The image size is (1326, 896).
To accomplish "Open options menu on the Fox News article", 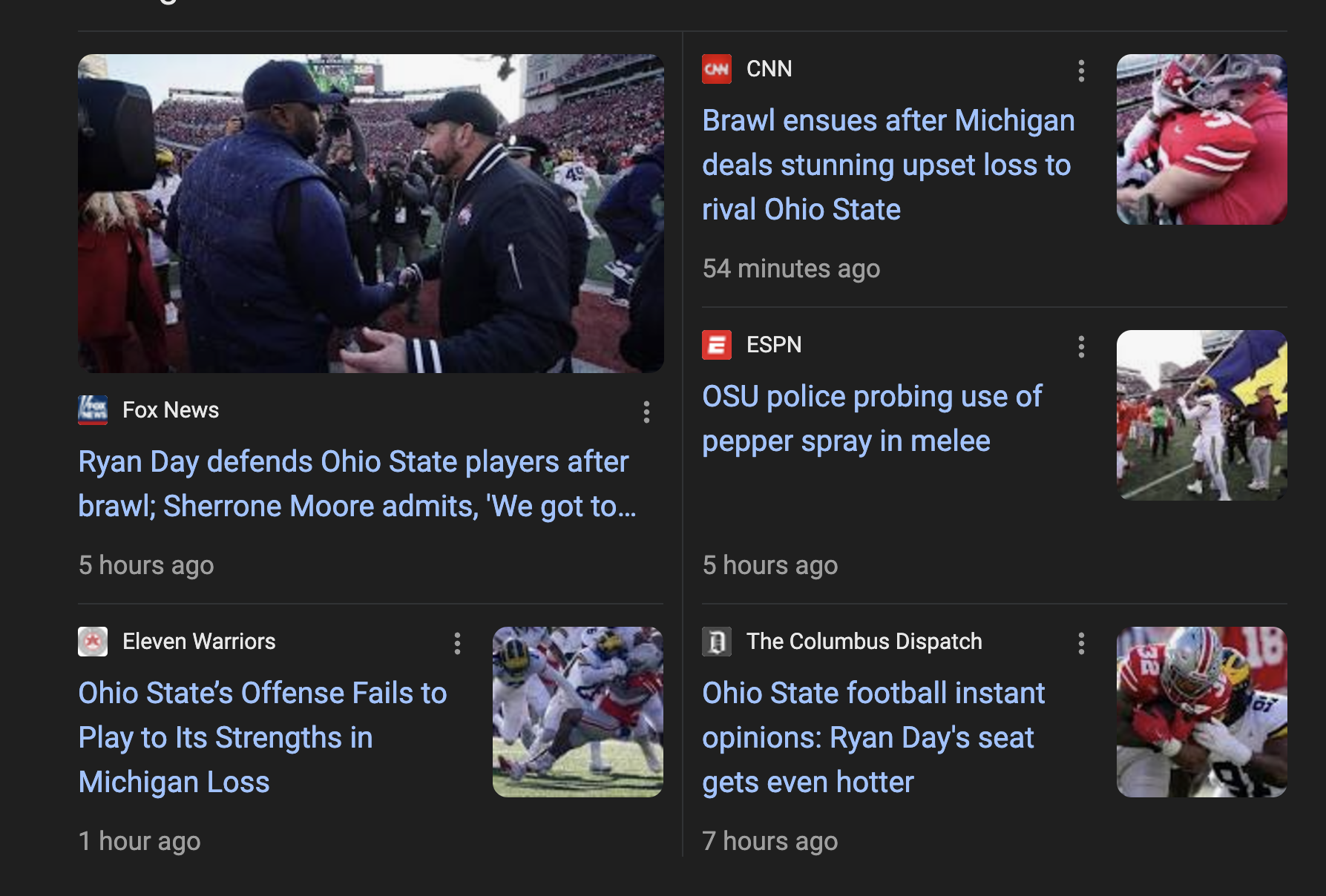I will pyautogui.click(x=646, y=413).
